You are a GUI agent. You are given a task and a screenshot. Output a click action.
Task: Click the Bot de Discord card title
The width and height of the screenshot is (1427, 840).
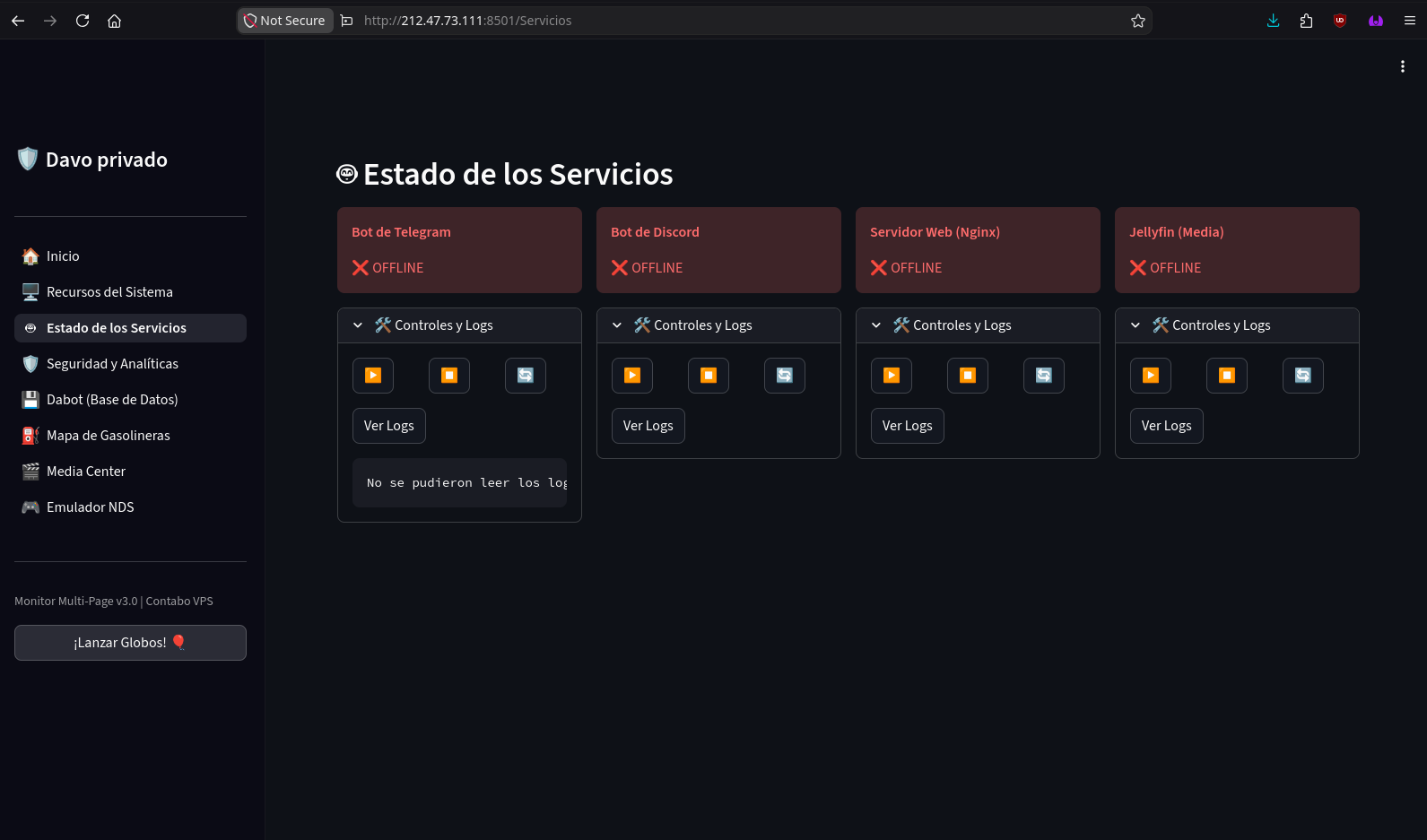point(655,232)
